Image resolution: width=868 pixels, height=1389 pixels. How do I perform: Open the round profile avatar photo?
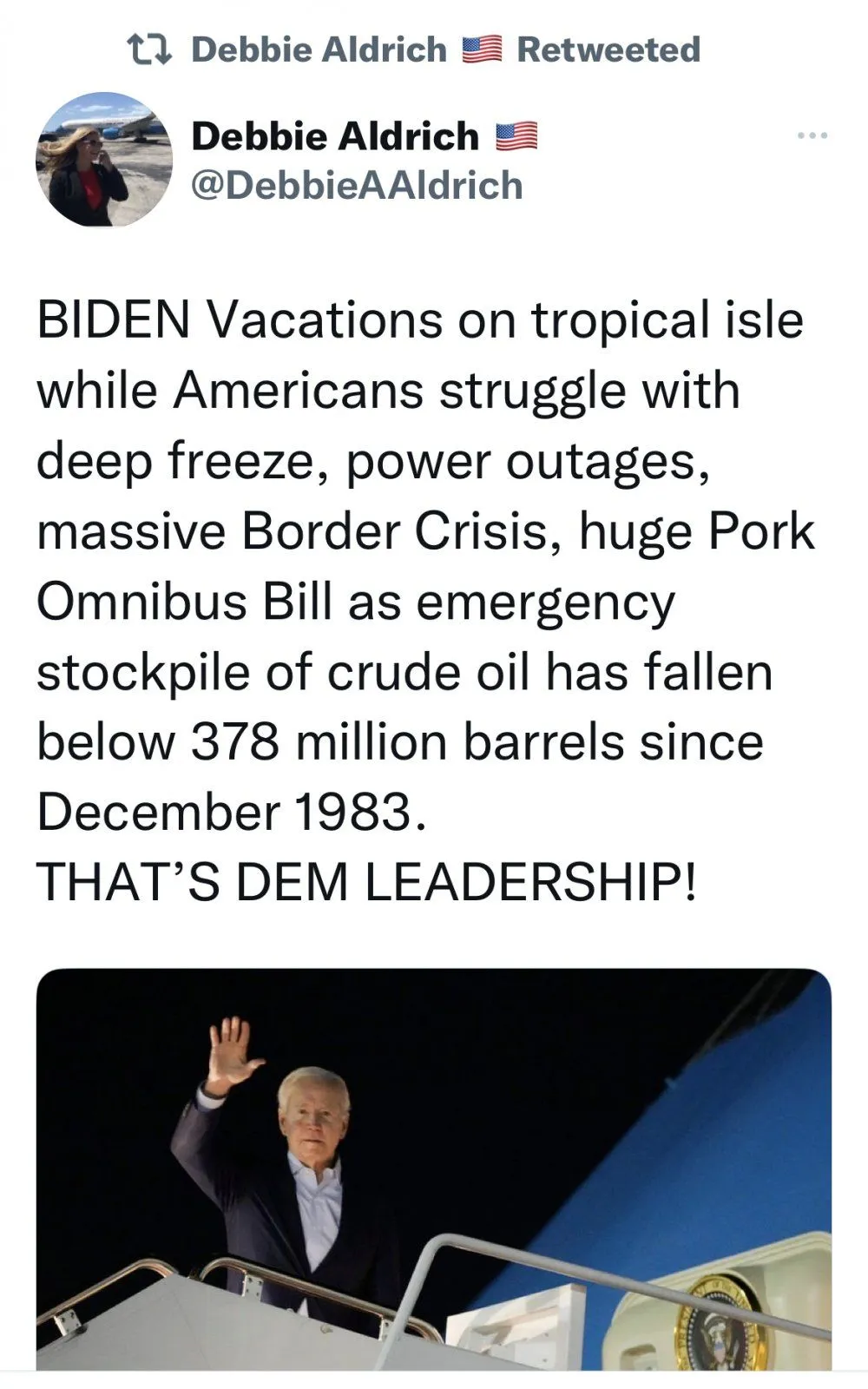pos(104,159)
